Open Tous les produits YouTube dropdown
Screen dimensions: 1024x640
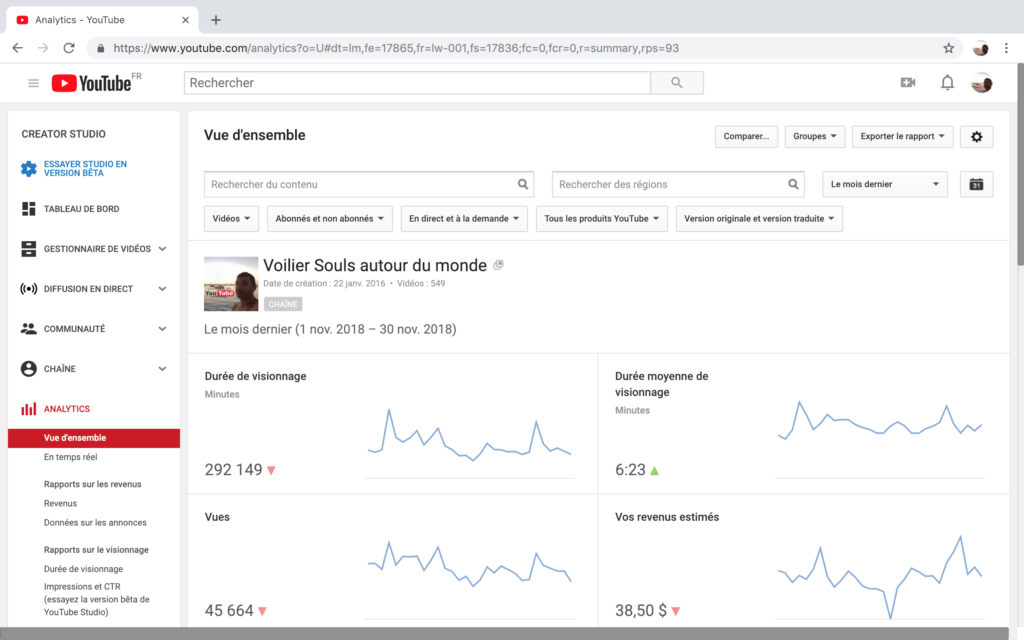[x=601, y=219]
